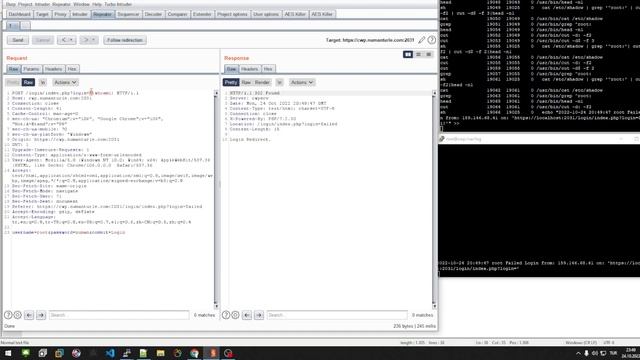The height and width of the screenshot is (360, 640).
Task: Toggle newline display in Request editor
Action: [42, 82]
